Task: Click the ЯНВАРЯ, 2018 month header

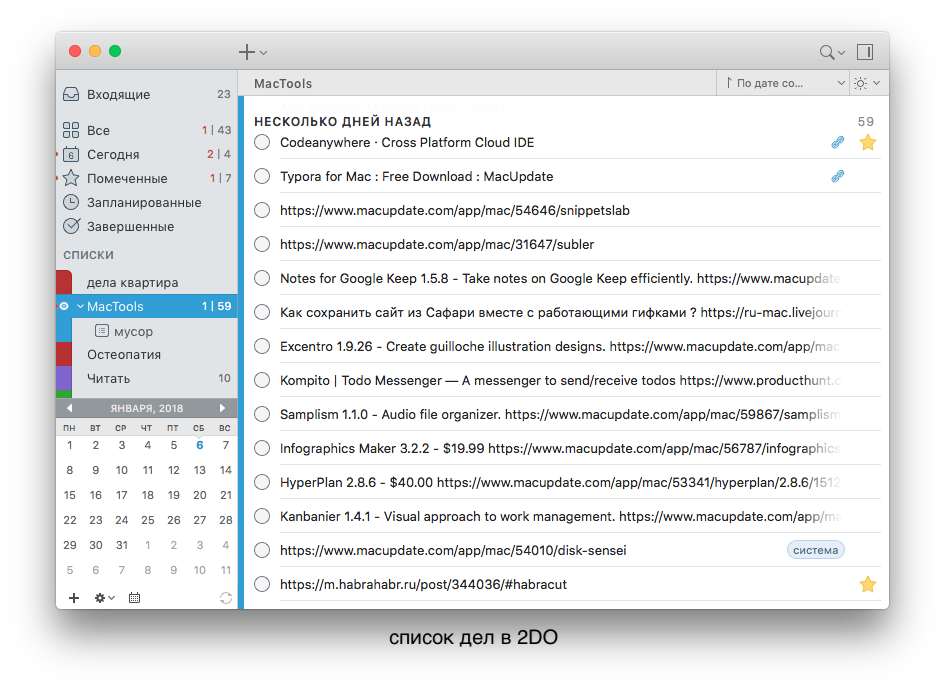Action: (x=146, y=408)
